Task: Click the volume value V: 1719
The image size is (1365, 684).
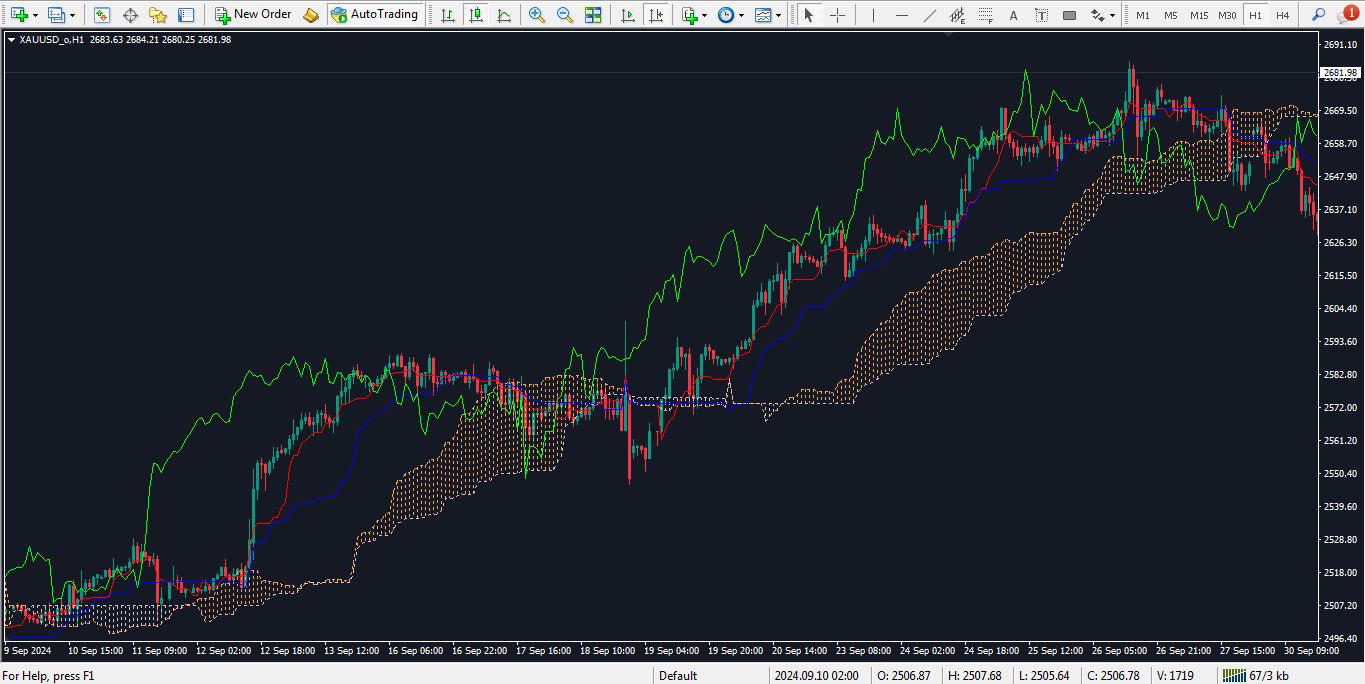Action: pyautogui.click(x=1175, y=676)
